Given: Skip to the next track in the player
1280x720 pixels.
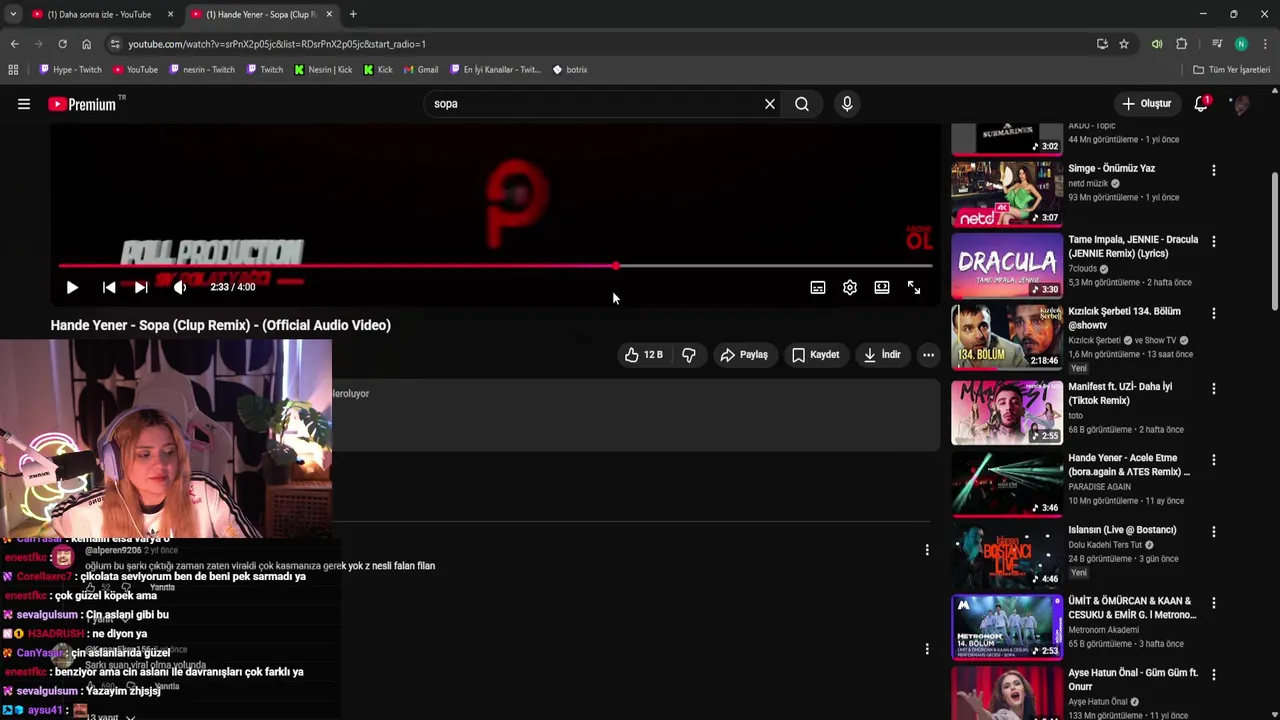Looking at the screenshot, I should coord(141,287).
